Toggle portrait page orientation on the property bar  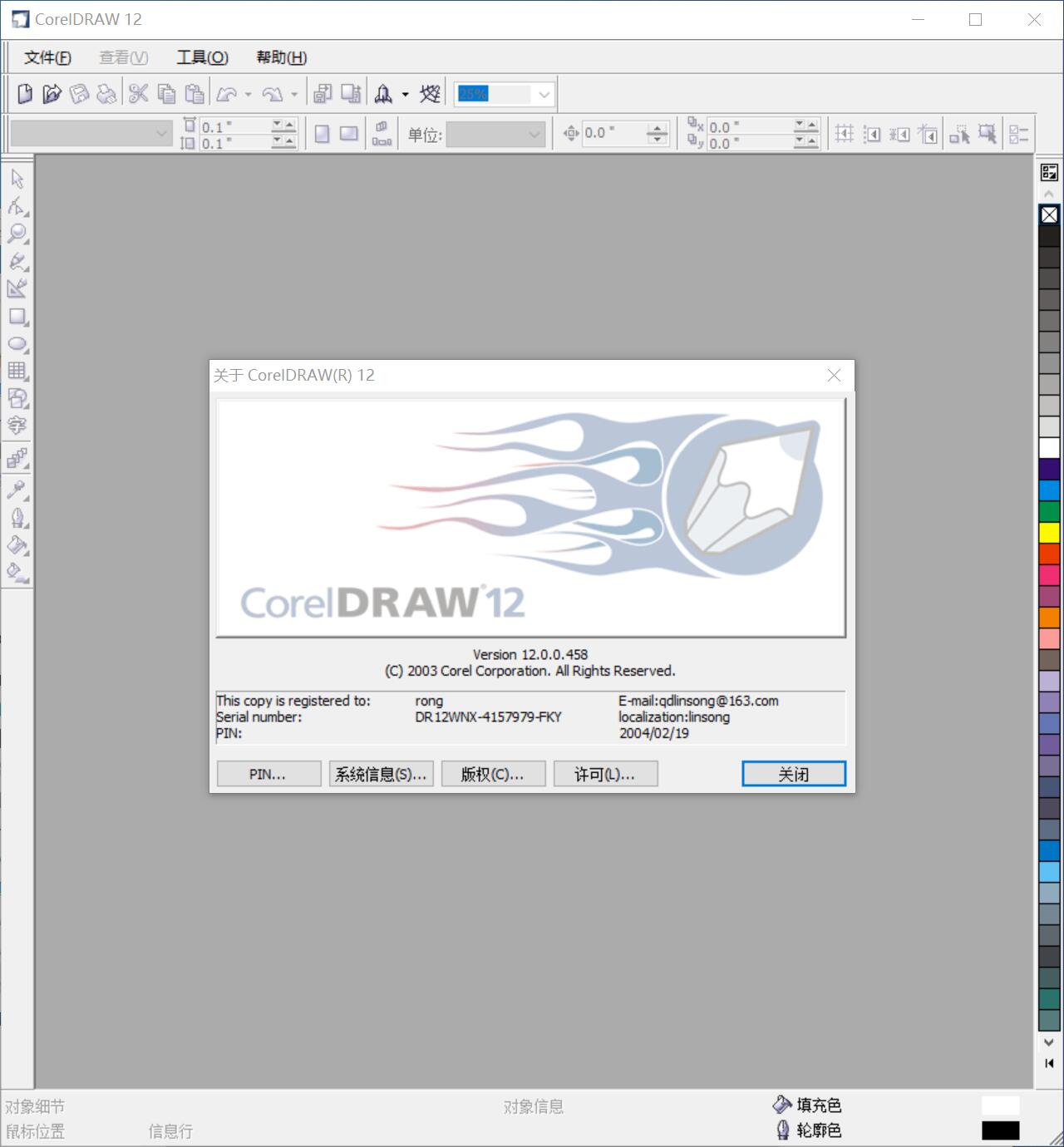(323, 133)
